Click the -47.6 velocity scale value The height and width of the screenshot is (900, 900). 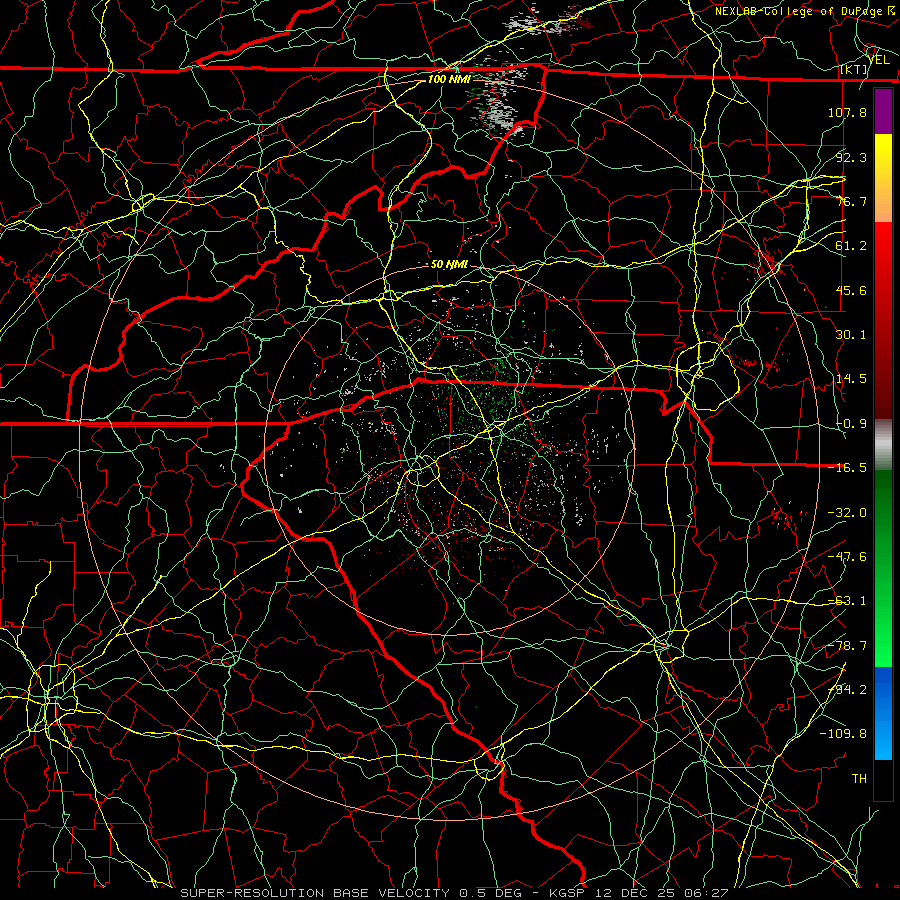847,557
